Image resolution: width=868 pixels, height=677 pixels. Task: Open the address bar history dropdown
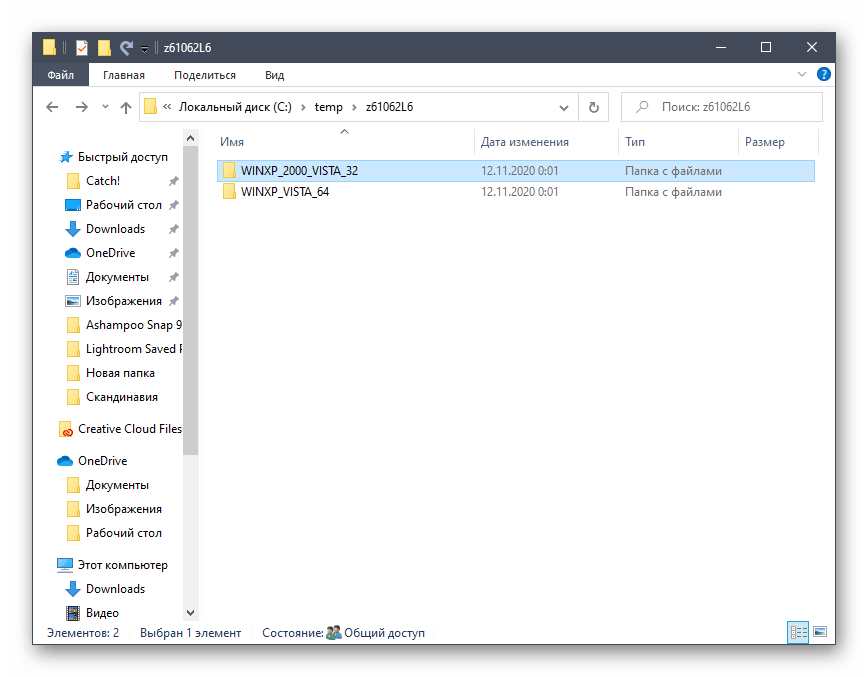[x=564, y=107]
